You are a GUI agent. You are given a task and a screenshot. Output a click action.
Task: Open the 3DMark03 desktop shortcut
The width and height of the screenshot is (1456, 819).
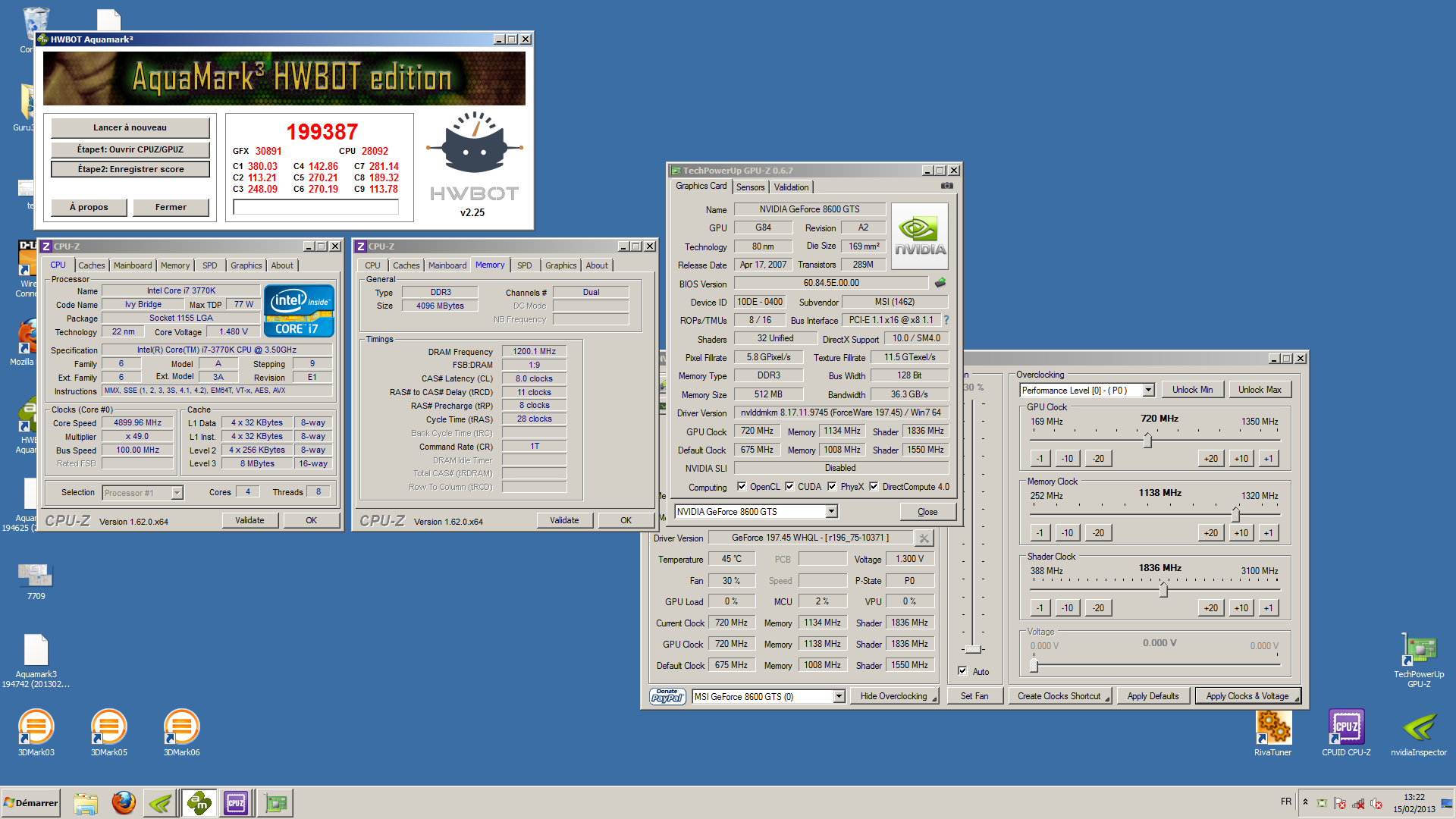36,732
